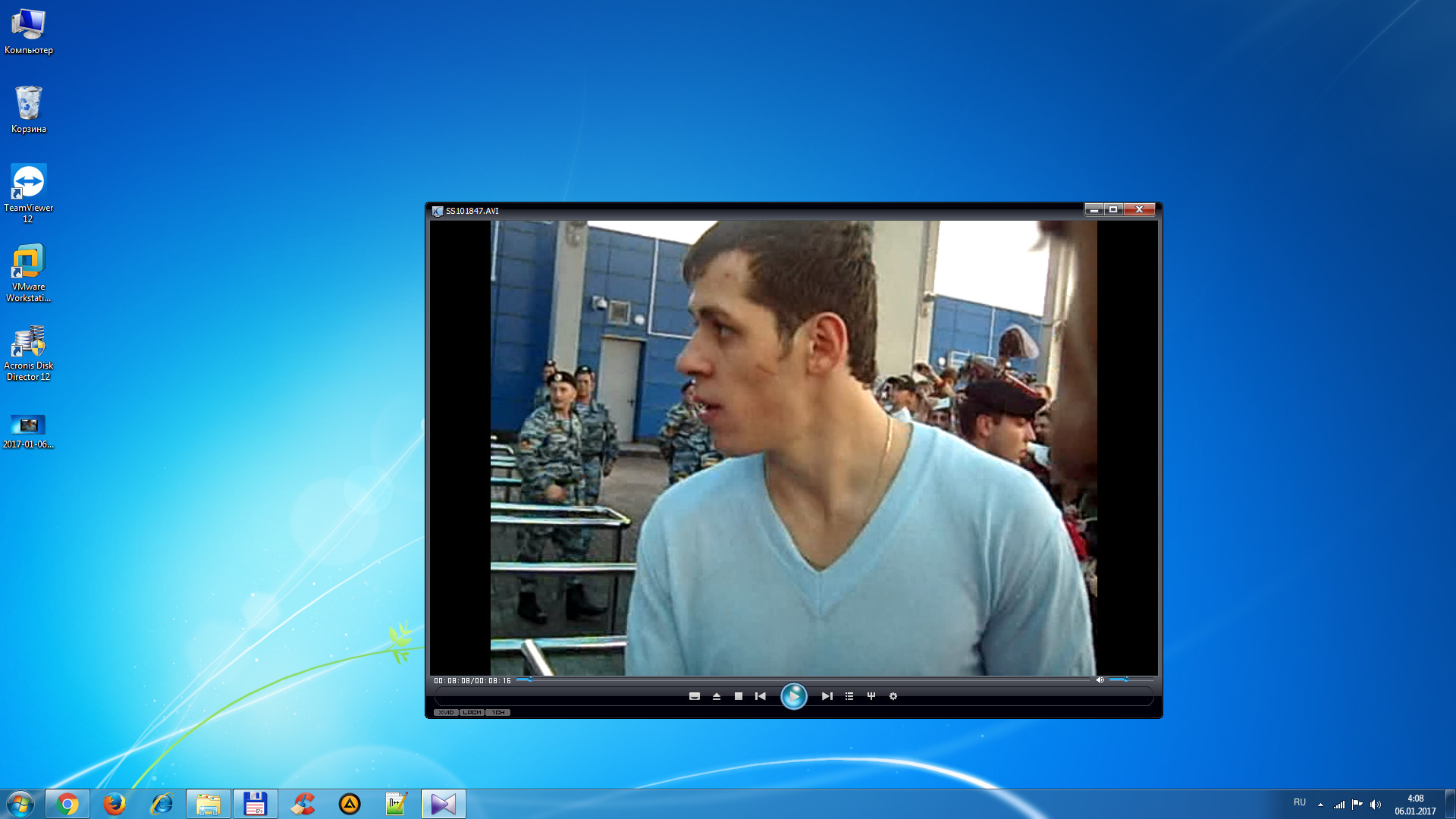Skip to the next track

[827, 696]
